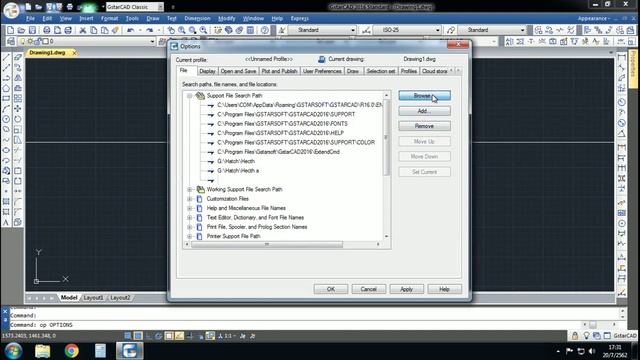Click the Text Style icon beside the Standard dropdown
The image size is (640, 360).
point(282,30)
